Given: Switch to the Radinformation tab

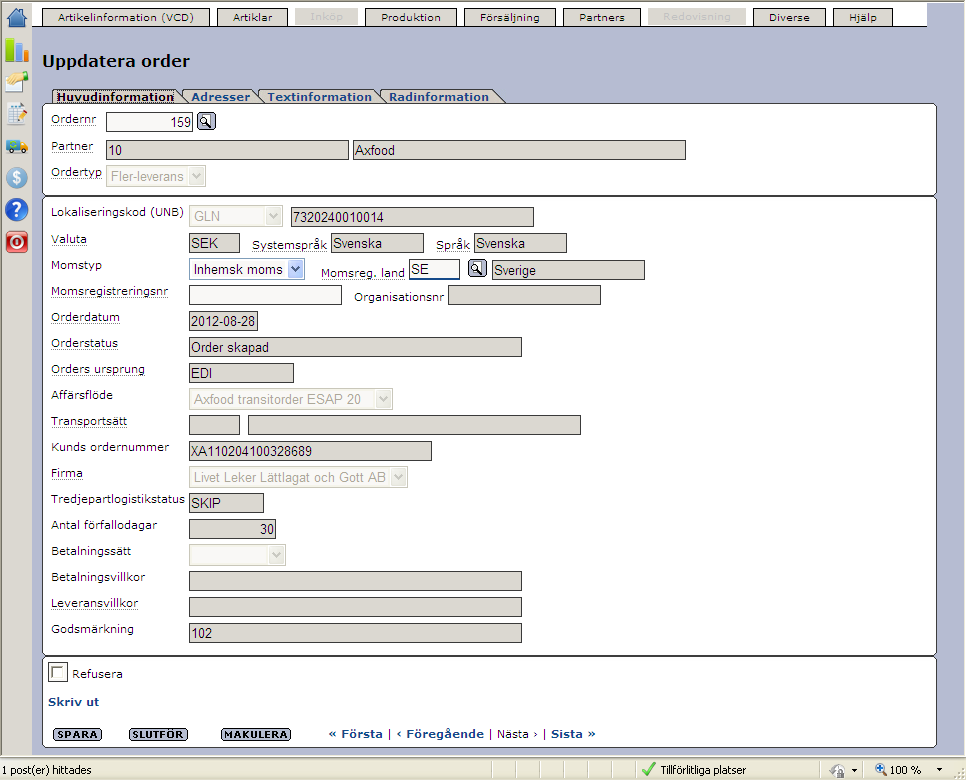Looking at the screenshot, I should click(x=439, y=97).
